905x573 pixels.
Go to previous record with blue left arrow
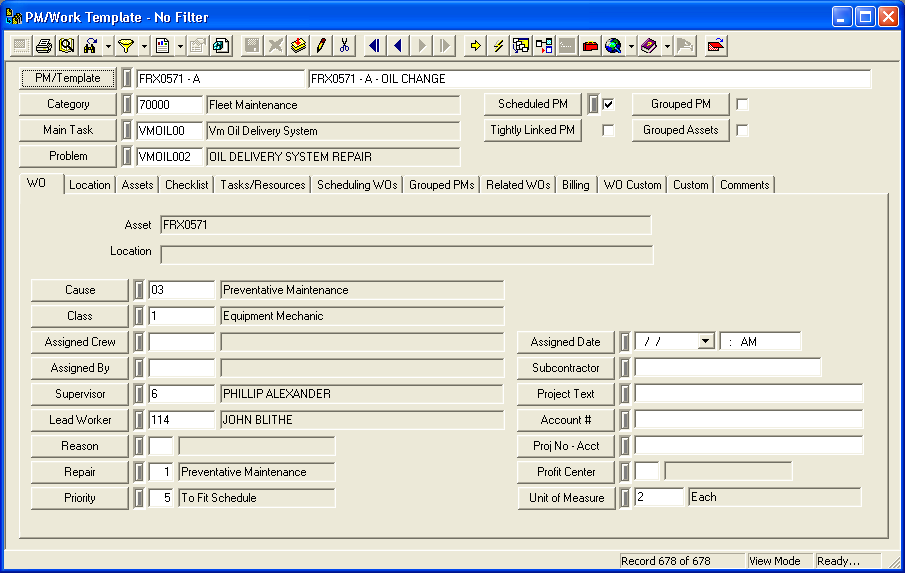[398, 46]
